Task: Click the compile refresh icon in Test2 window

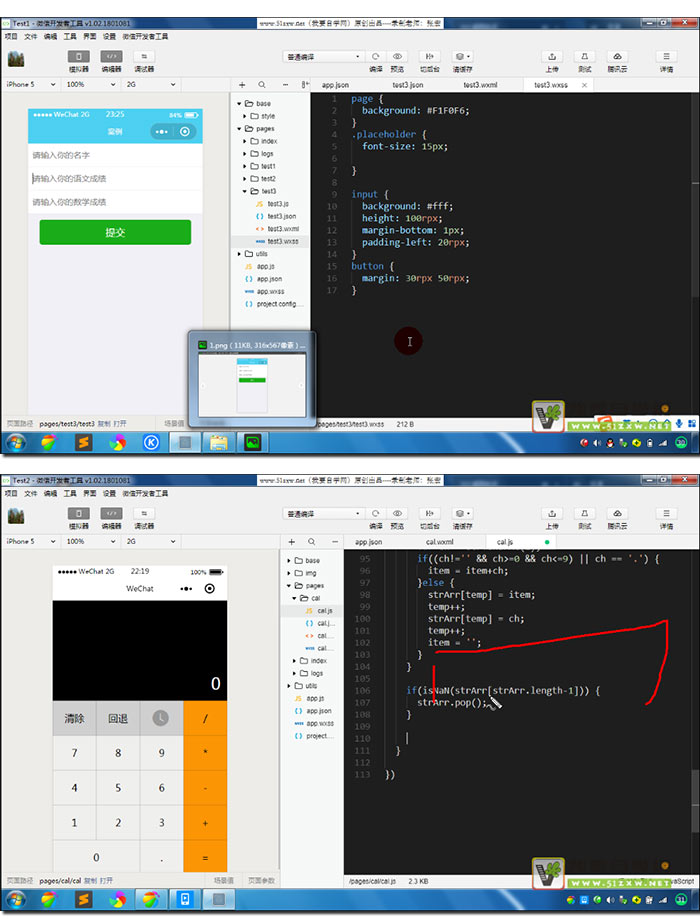Action: [x=375, y=513]
